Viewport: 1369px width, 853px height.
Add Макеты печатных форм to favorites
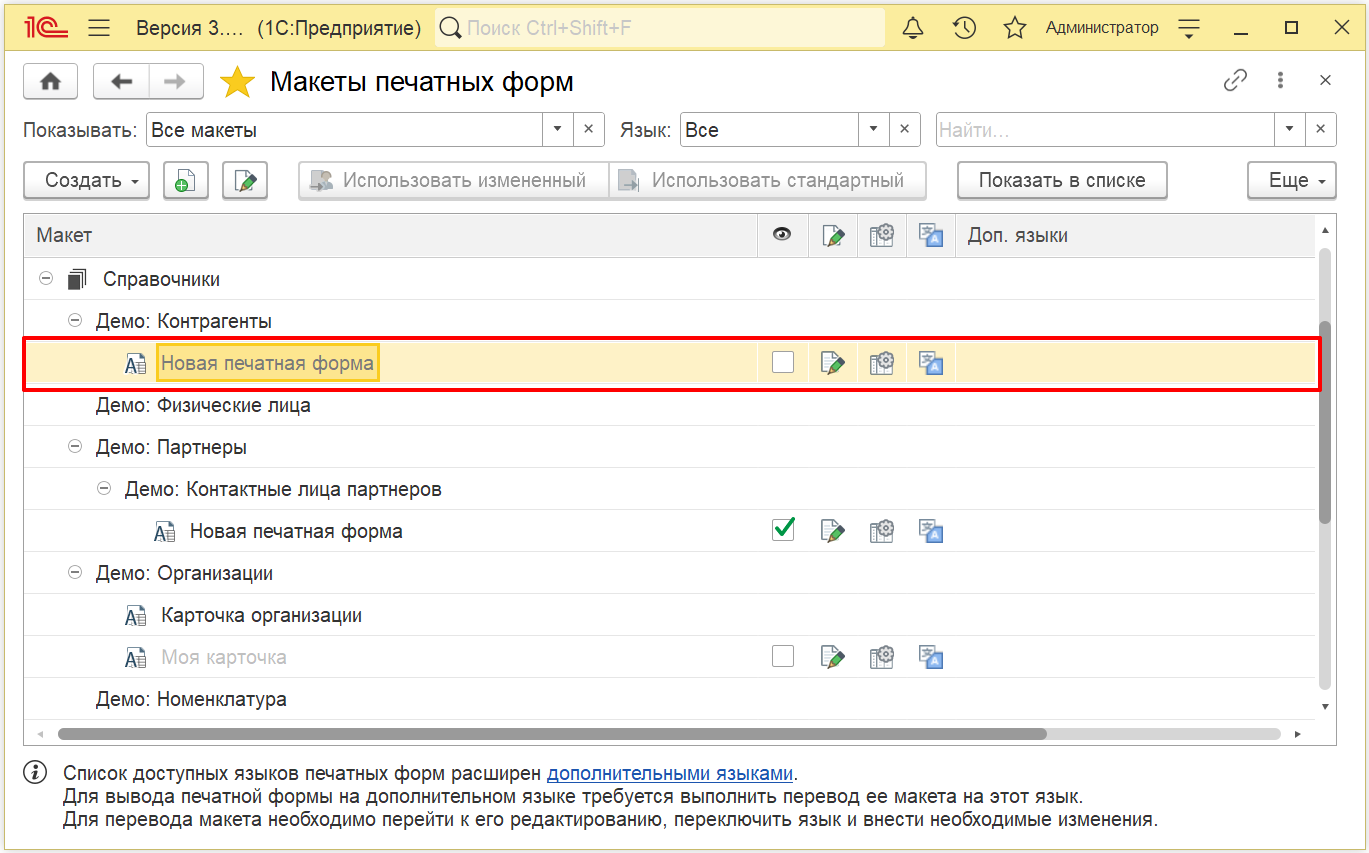(237, 82)
